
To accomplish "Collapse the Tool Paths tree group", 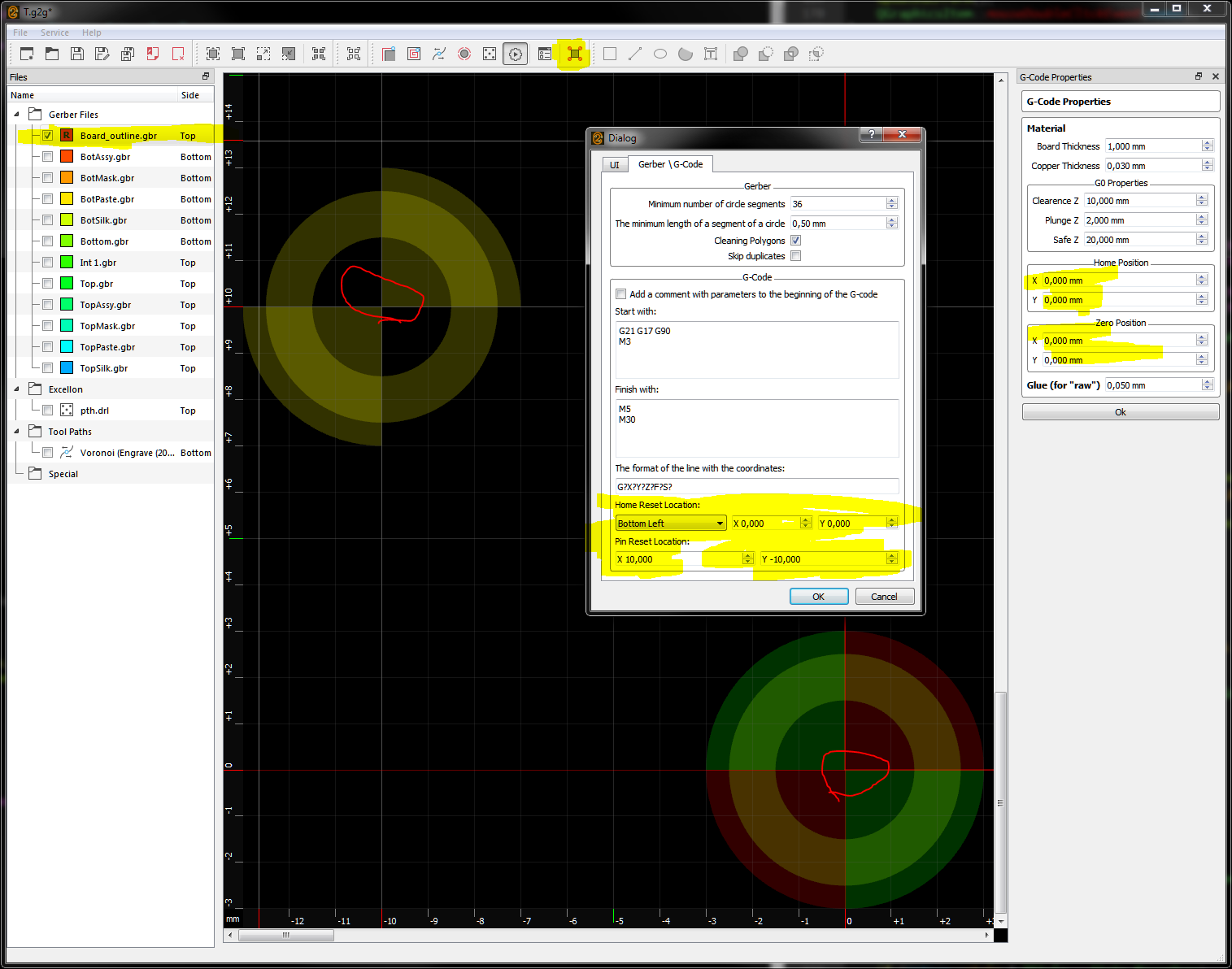I will [x=16, y=432].
